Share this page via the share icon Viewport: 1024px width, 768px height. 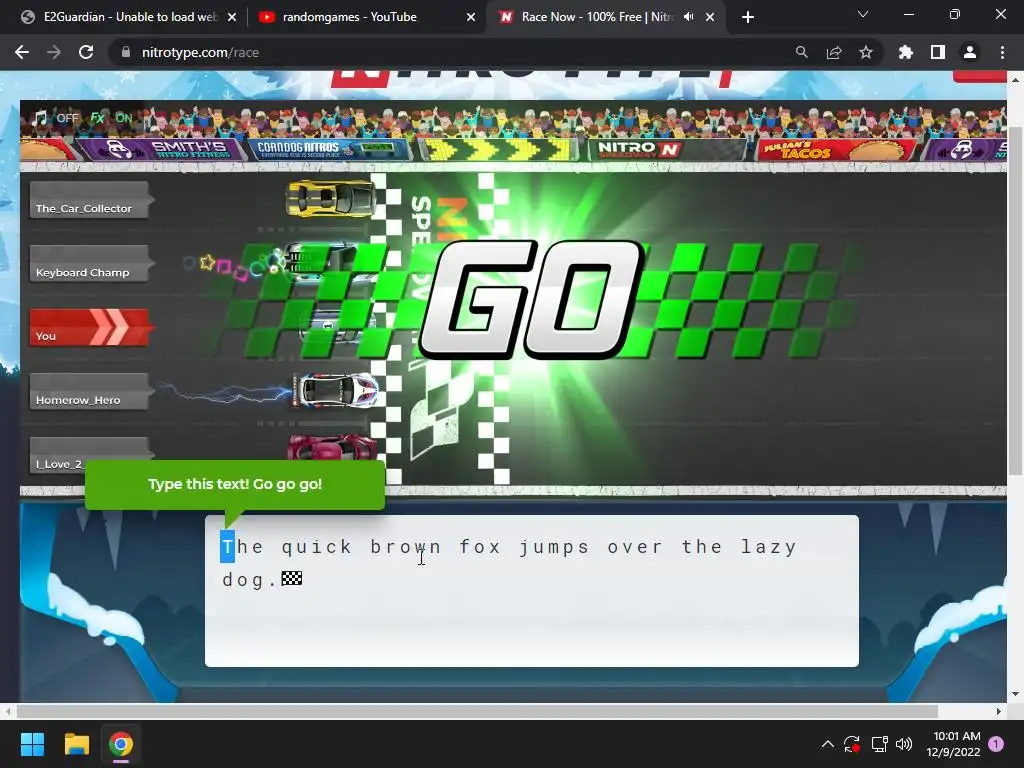[x=834, y=52]
